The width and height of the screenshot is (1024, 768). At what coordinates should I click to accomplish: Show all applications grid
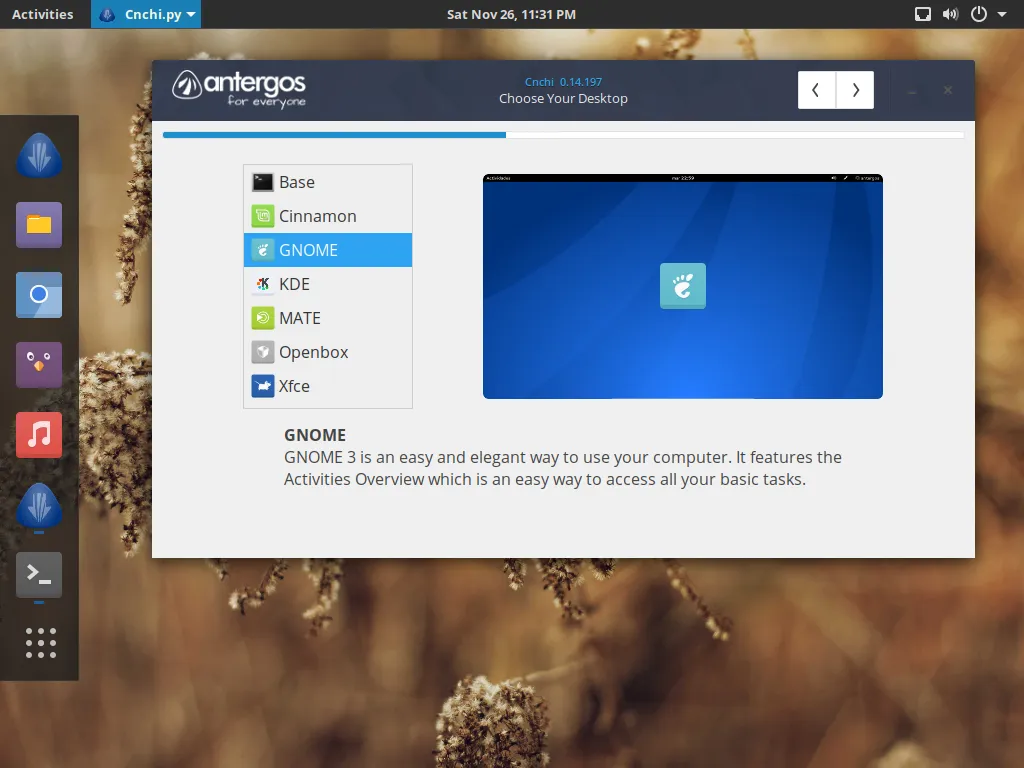(40, 643)
